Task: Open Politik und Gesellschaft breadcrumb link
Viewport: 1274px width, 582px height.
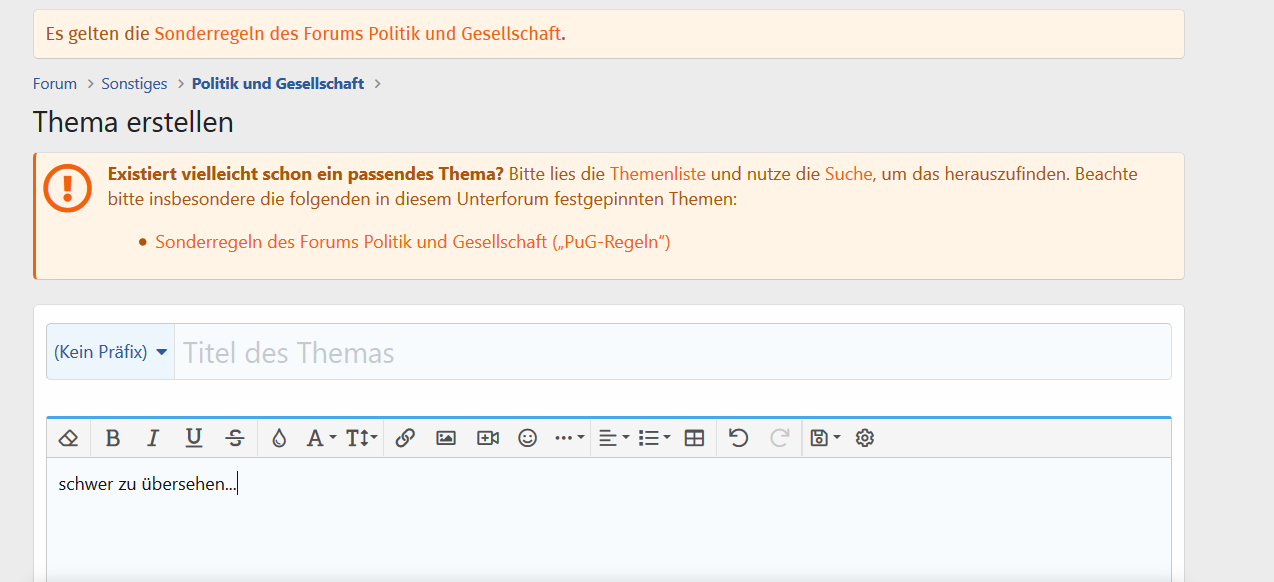Action: [x=278, y=84]
